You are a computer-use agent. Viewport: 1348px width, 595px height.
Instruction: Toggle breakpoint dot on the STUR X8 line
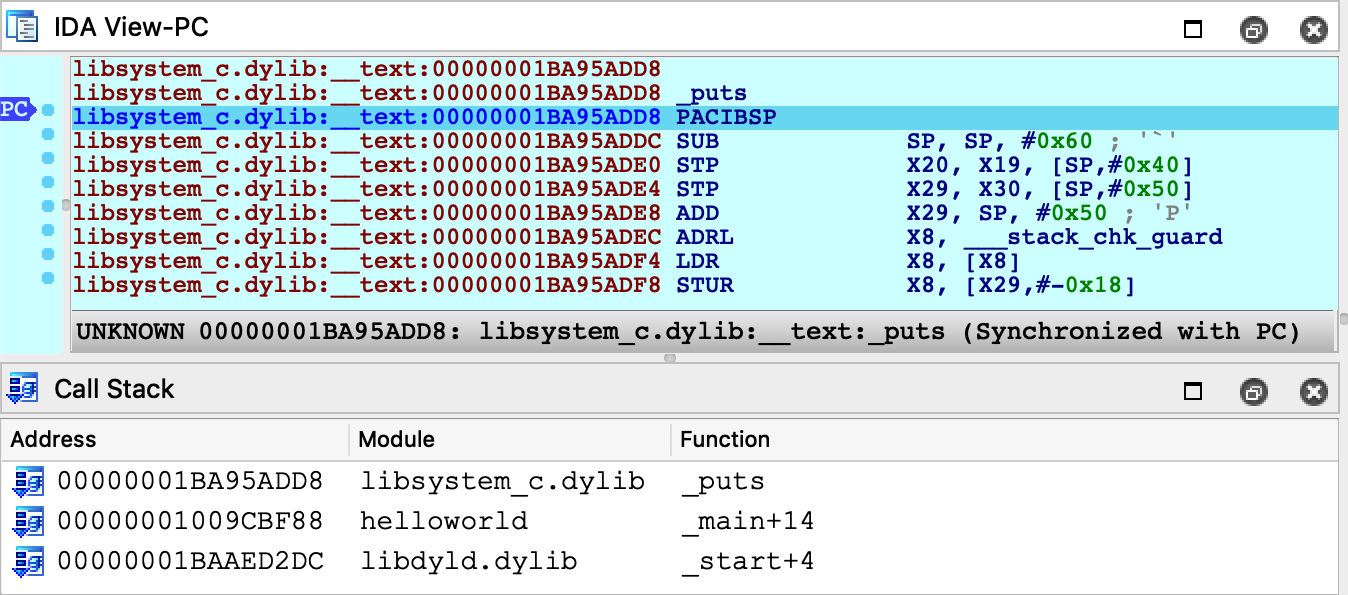coord(47,278)
